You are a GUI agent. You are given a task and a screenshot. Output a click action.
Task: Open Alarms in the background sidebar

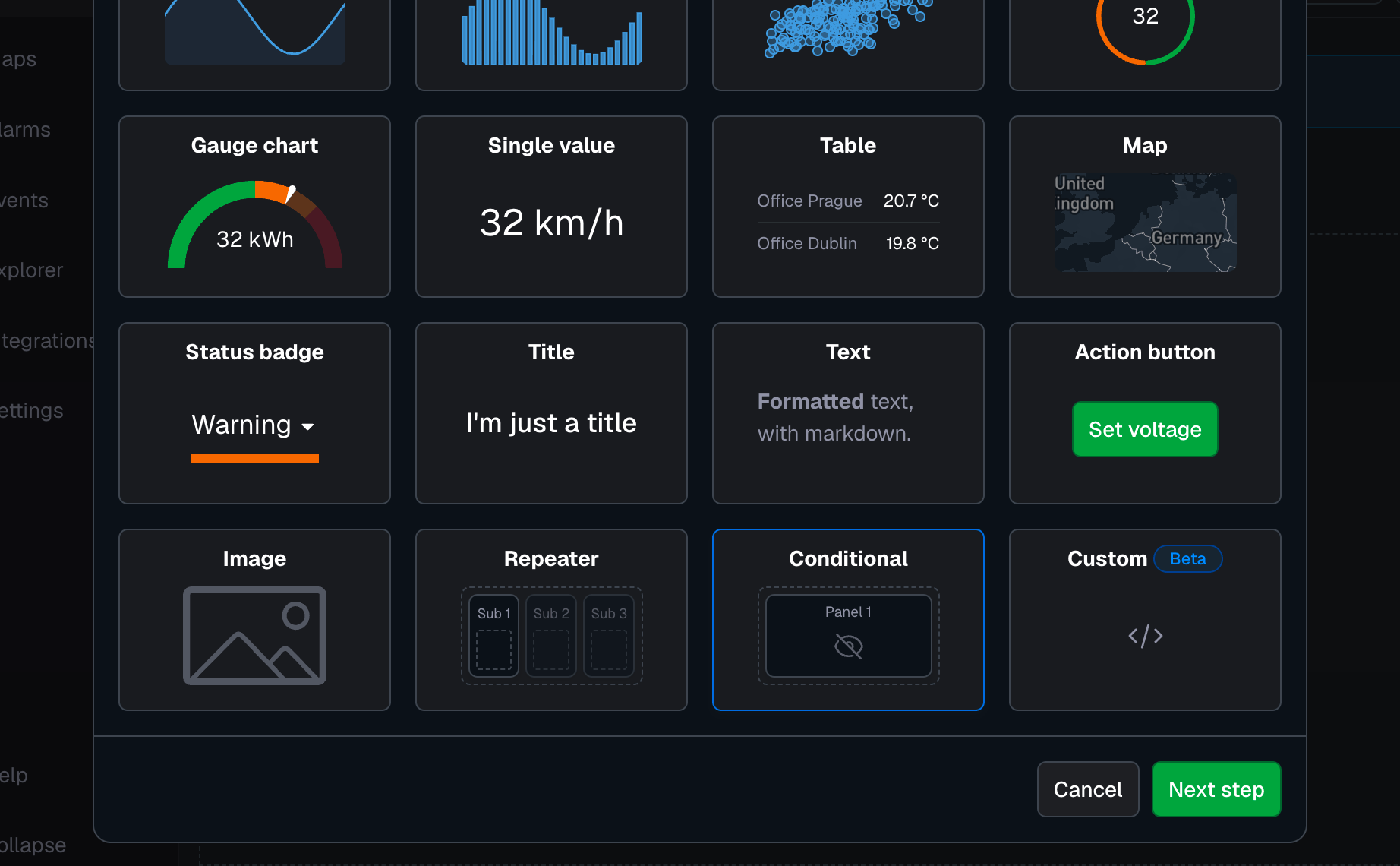point(25,130)
